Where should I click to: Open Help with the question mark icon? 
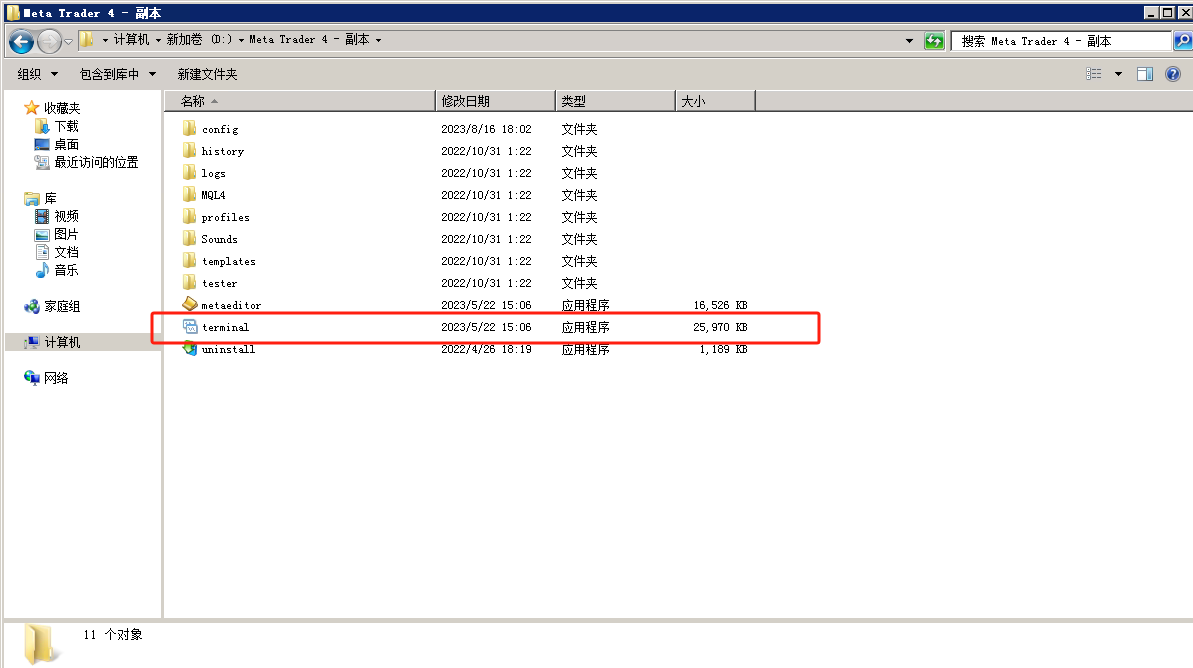tap(1173, 74)
